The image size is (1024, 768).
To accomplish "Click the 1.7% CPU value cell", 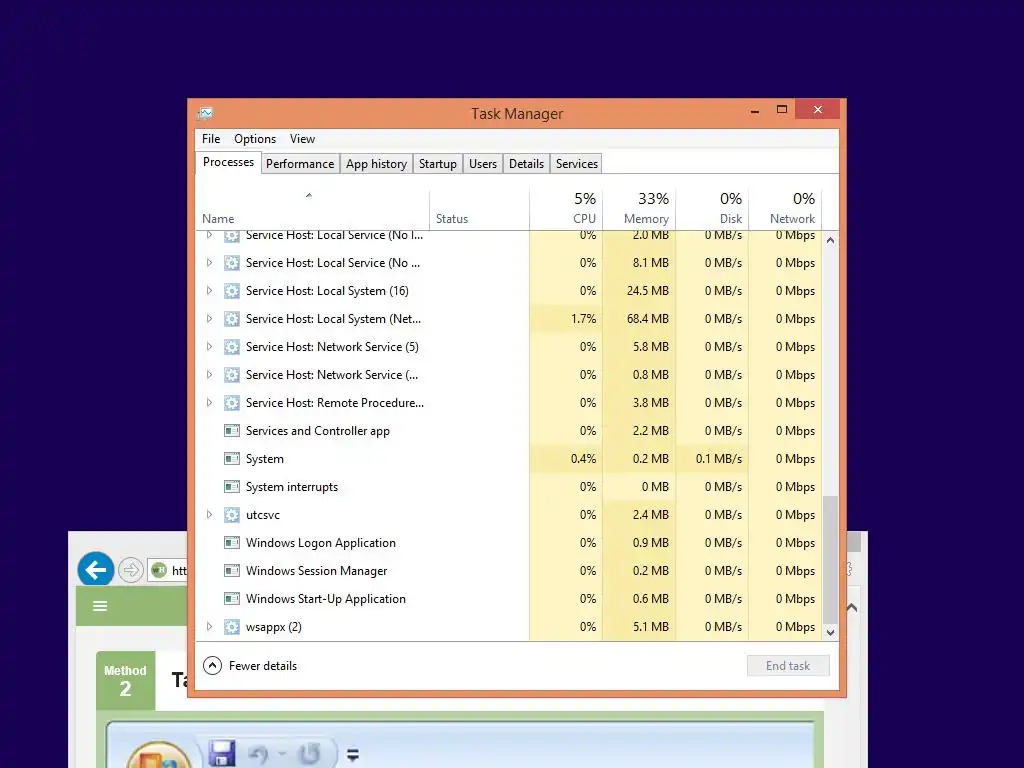I will tap(566, 319).
